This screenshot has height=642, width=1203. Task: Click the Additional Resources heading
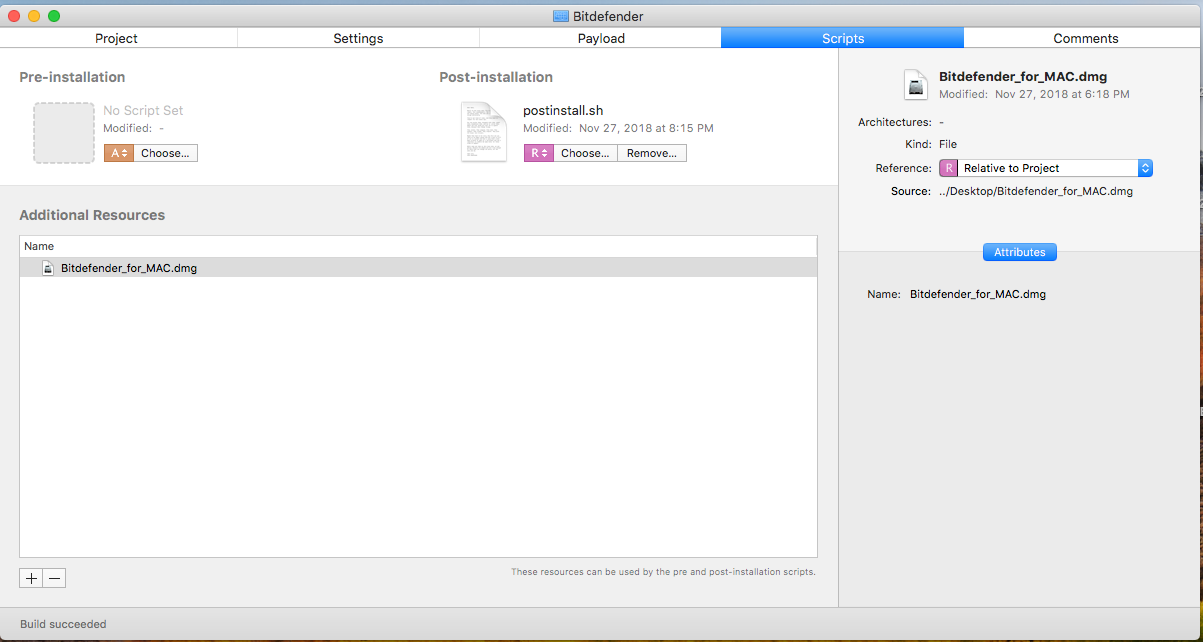92,215
